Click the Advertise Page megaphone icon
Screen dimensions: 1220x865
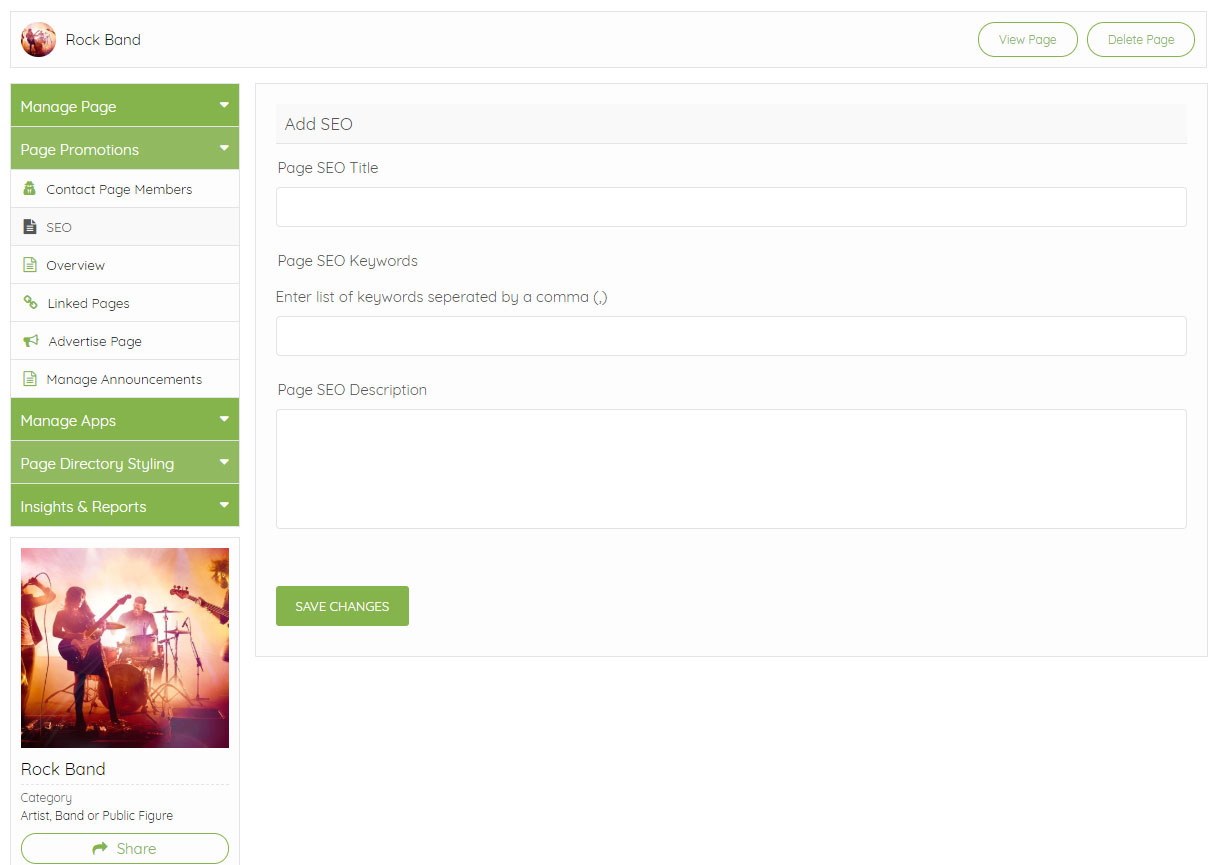click(30, 341)
